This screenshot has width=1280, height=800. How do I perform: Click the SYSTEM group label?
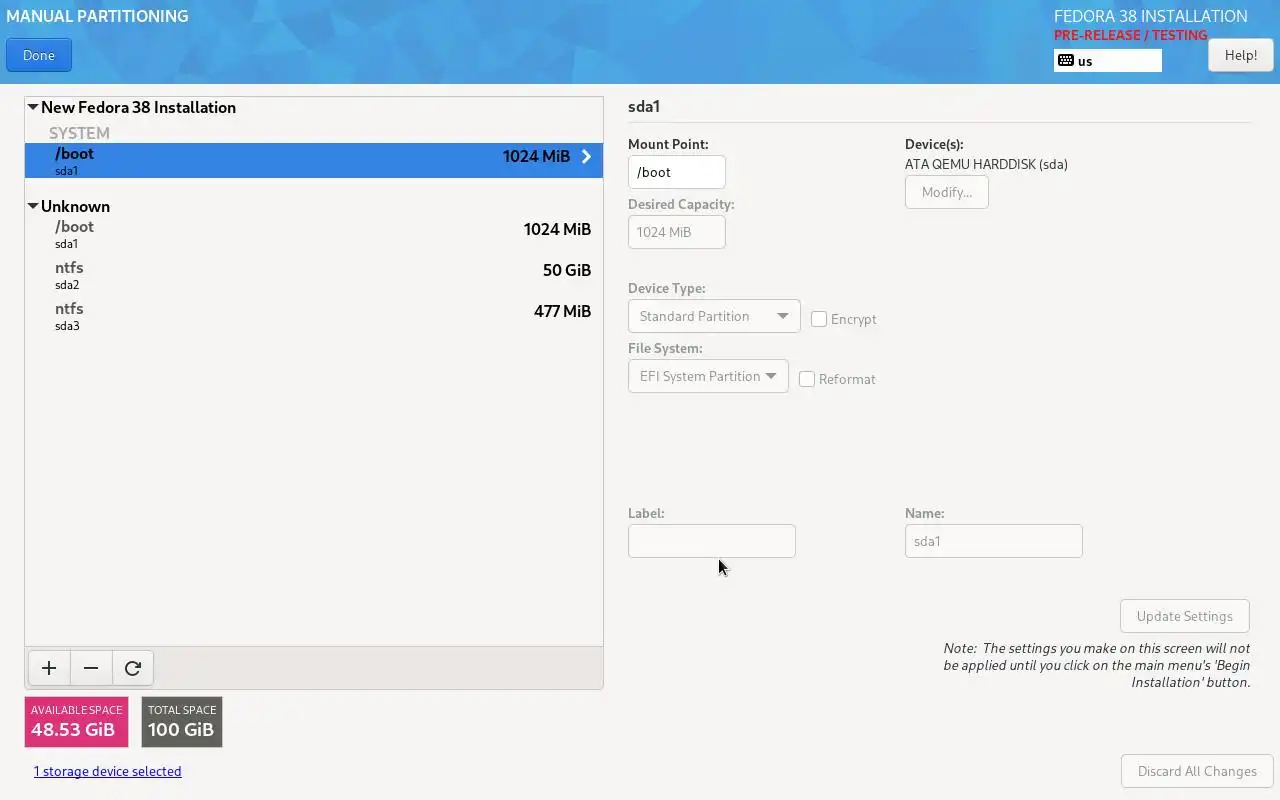tap(79, 133)
